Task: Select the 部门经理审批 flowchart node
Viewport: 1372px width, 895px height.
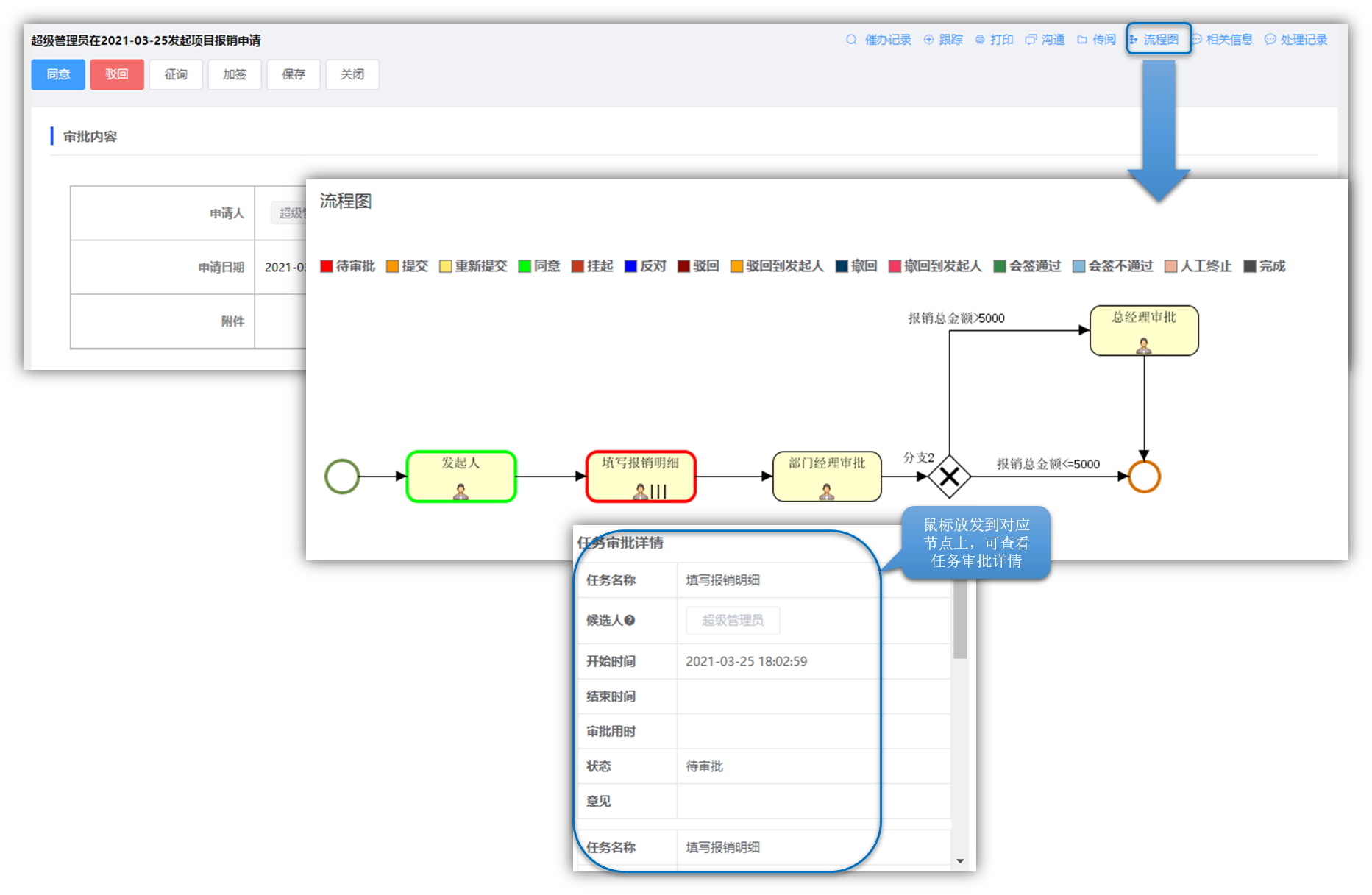Action: click(827, 477)
